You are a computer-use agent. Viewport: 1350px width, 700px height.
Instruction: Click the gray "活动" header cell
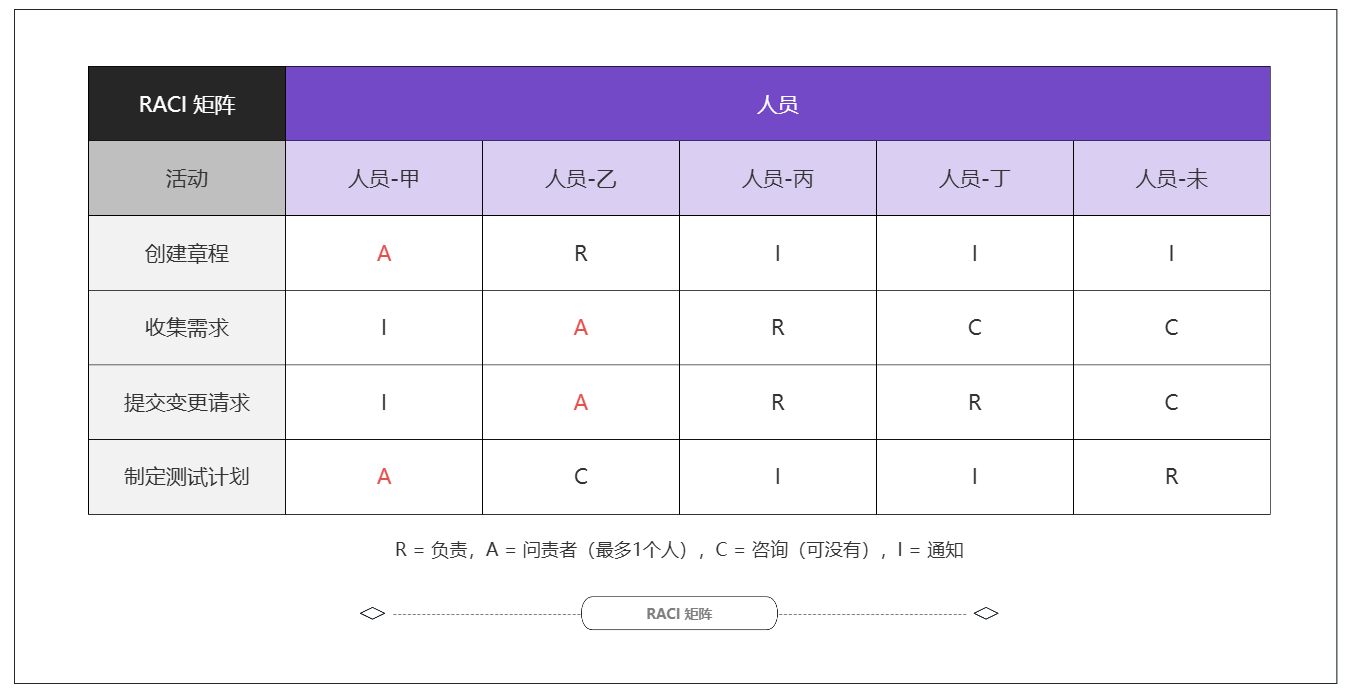(x=187, y=179)
